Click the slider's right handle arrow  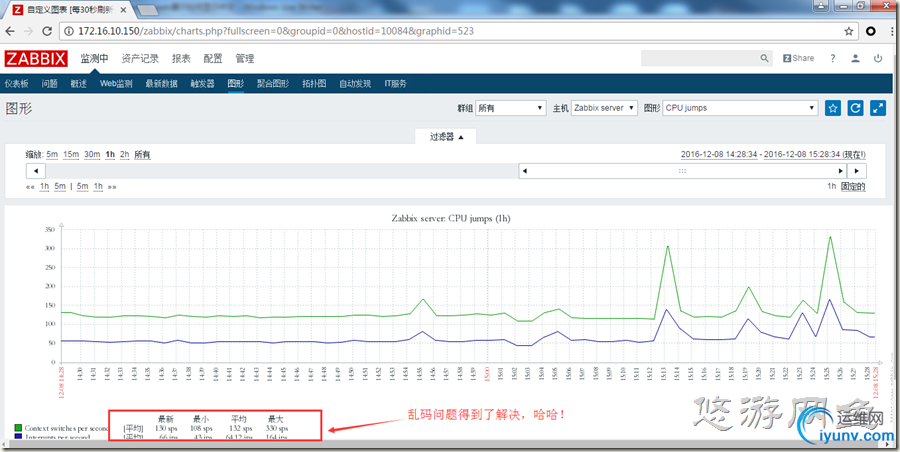pos(841,171)
